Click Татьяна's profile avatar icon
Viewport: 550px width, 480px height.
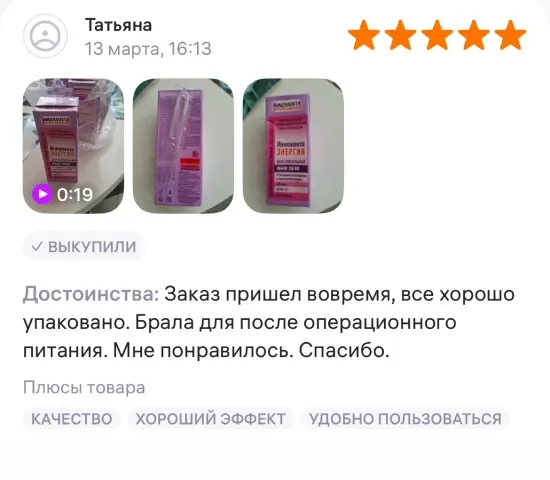(45, 36)
